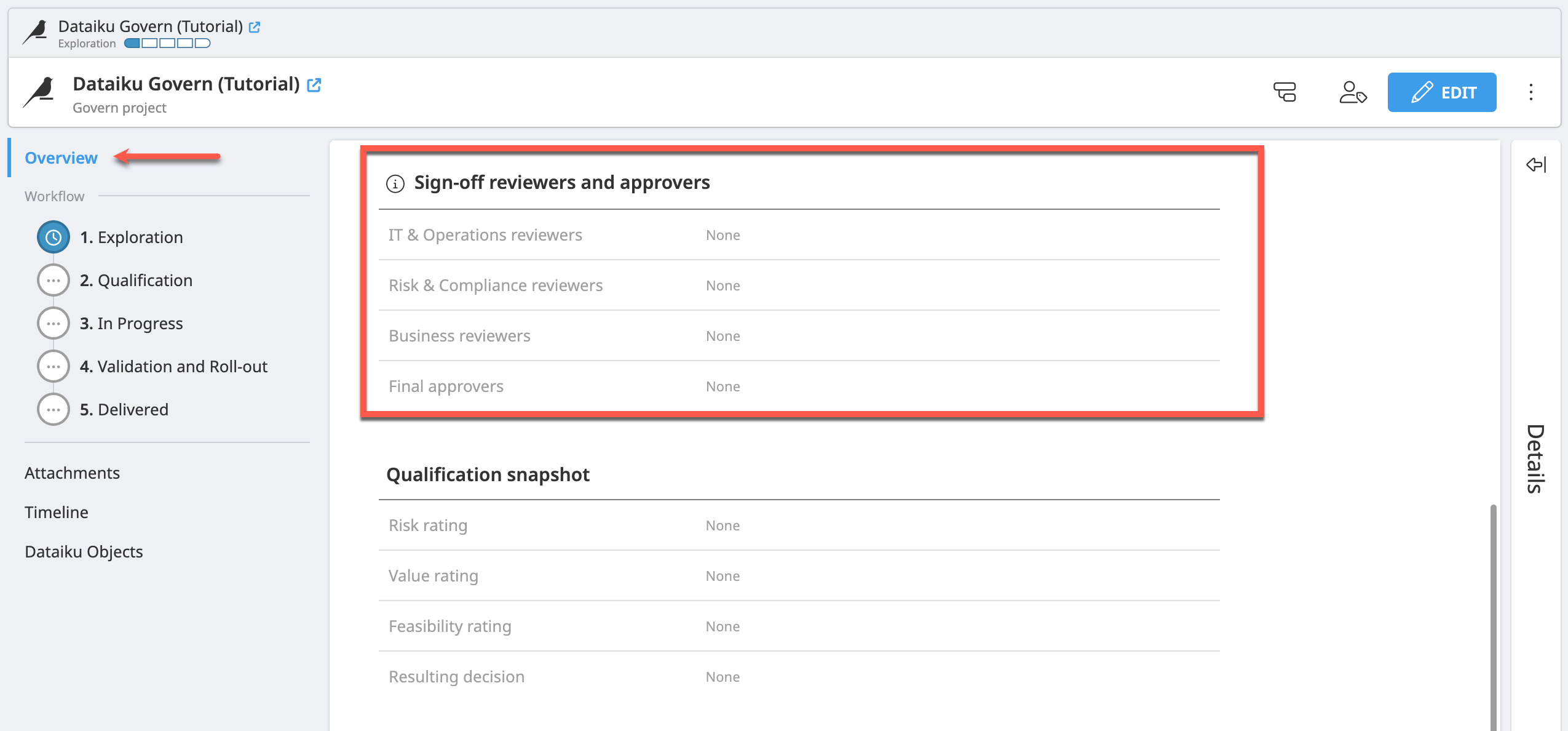Click the info icon beside Sign-off heading
The image size is (1568, 731).
coord(395,183)
